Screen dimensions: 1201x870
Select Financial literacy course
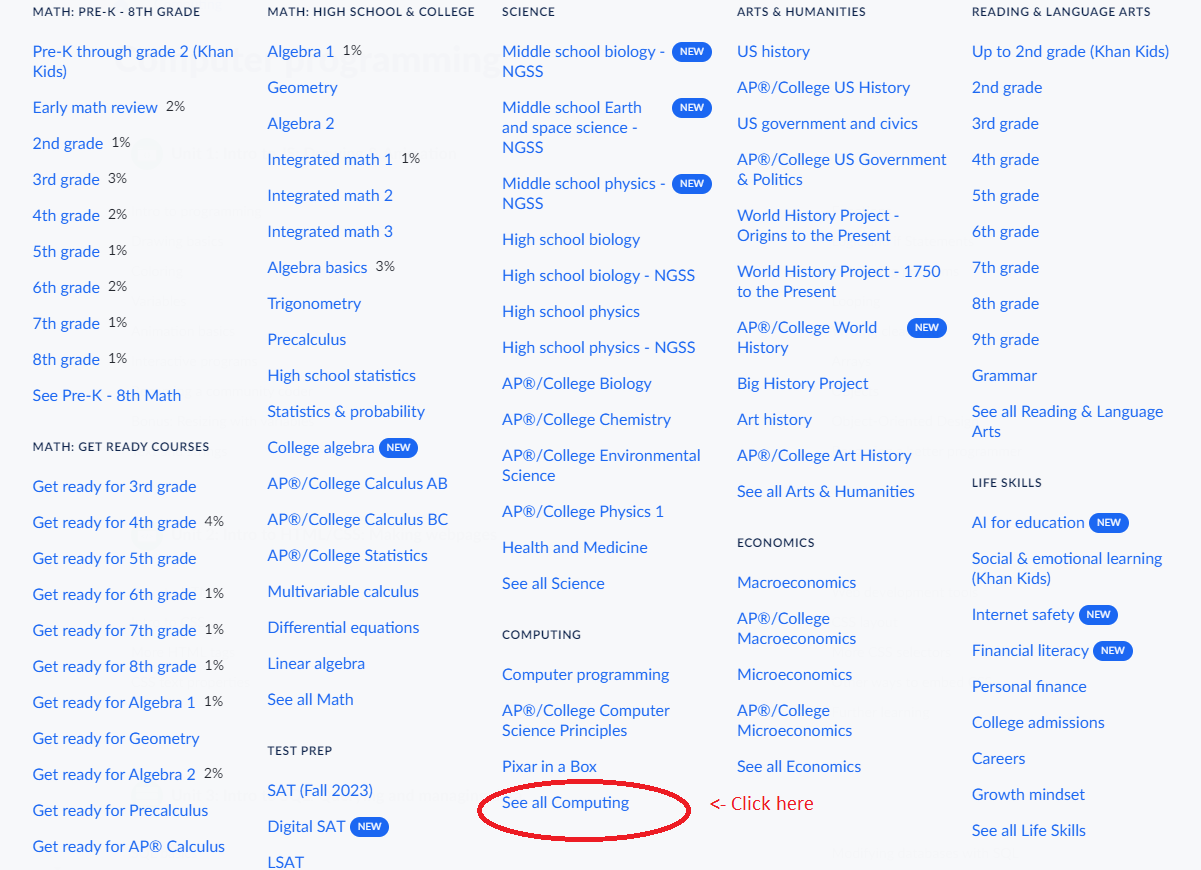pyautogui.click(x=1029, y=651)
